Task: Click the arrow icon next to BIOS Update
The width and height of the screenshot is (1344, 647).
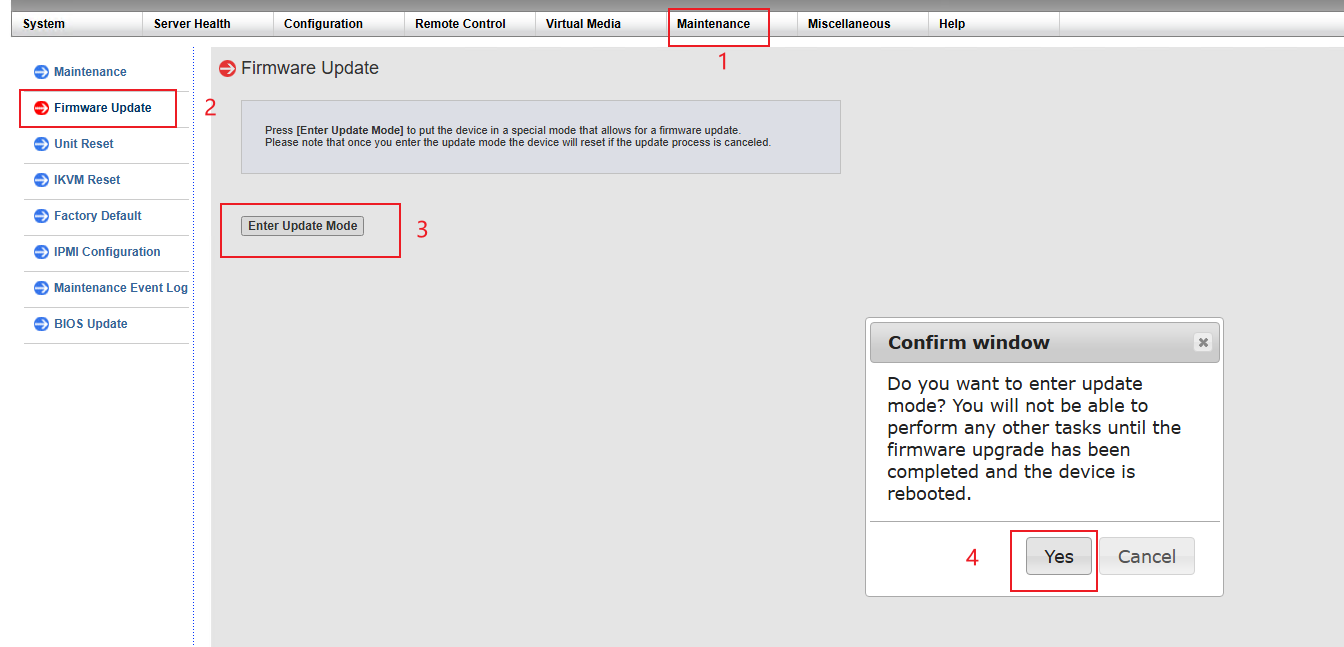Action: (x=41, y=324)
